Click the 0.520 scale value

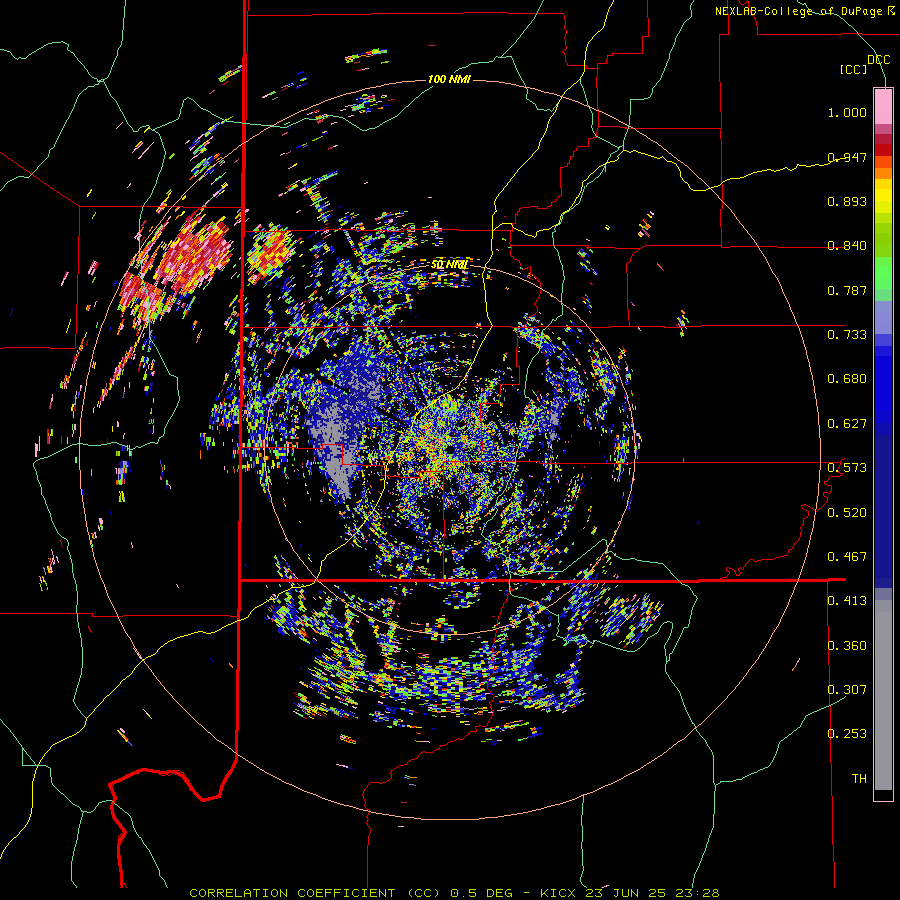[x=847, y=513]
